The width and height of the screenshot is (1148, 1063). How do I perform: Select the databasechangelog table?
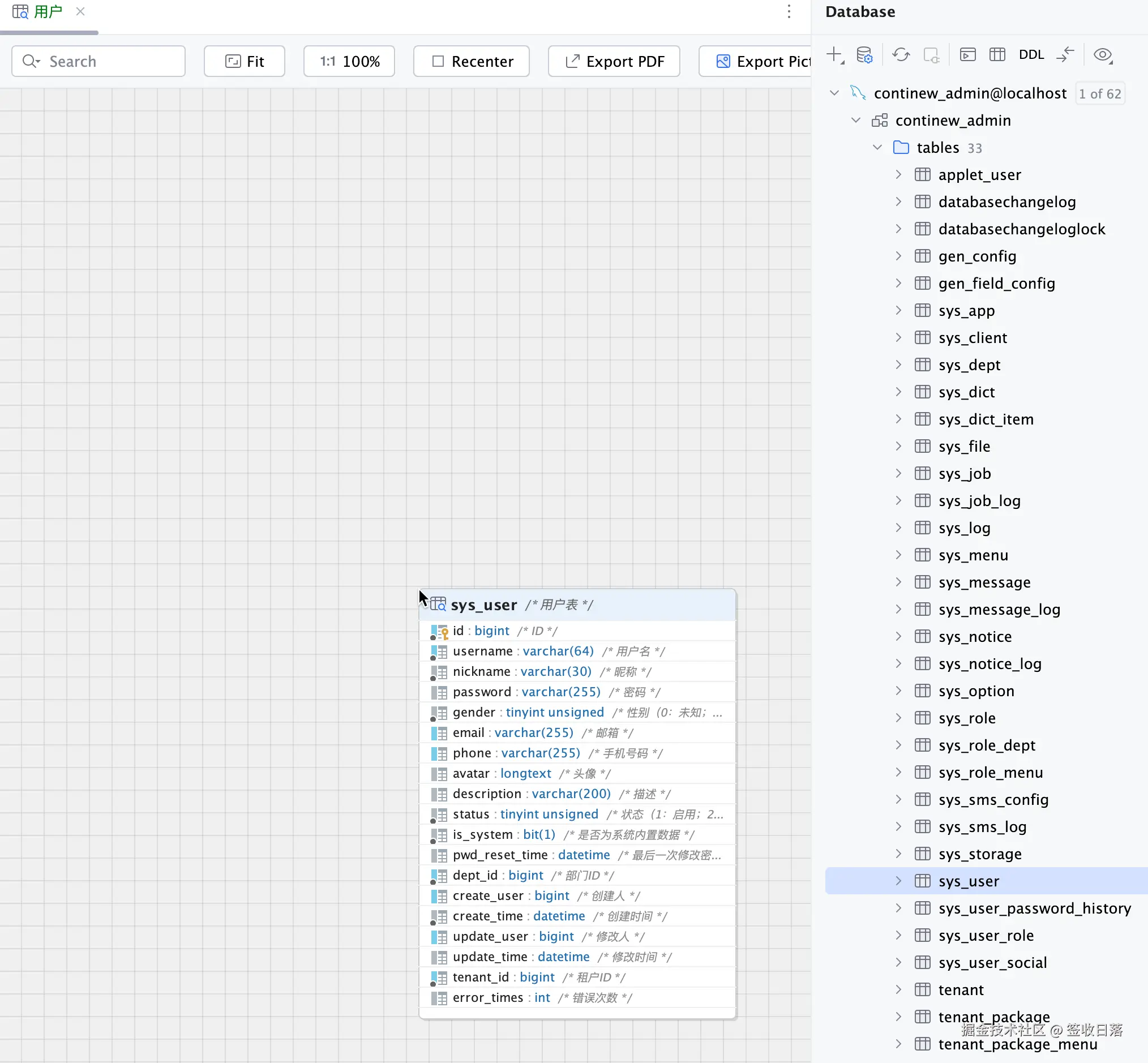(x=1007, y=202)
